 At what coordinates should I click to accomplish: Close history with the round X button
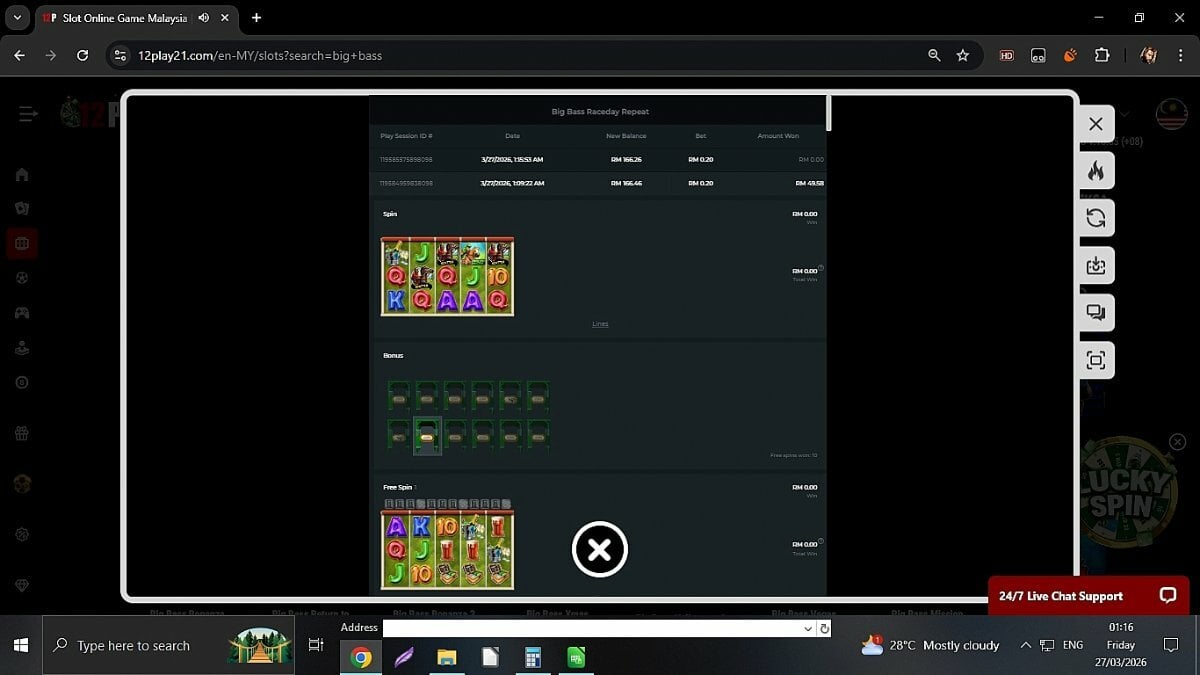pyautogui.click(x=599, y=549)
